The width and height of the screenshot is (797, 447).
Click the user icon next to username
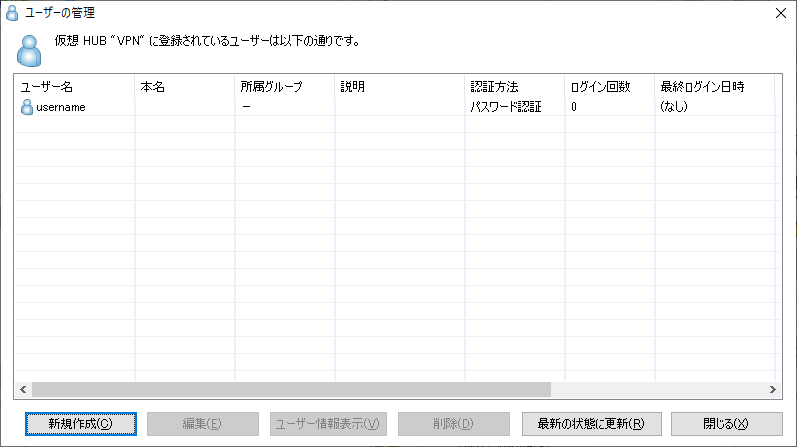pyautogui.click(x=26, y=107)
